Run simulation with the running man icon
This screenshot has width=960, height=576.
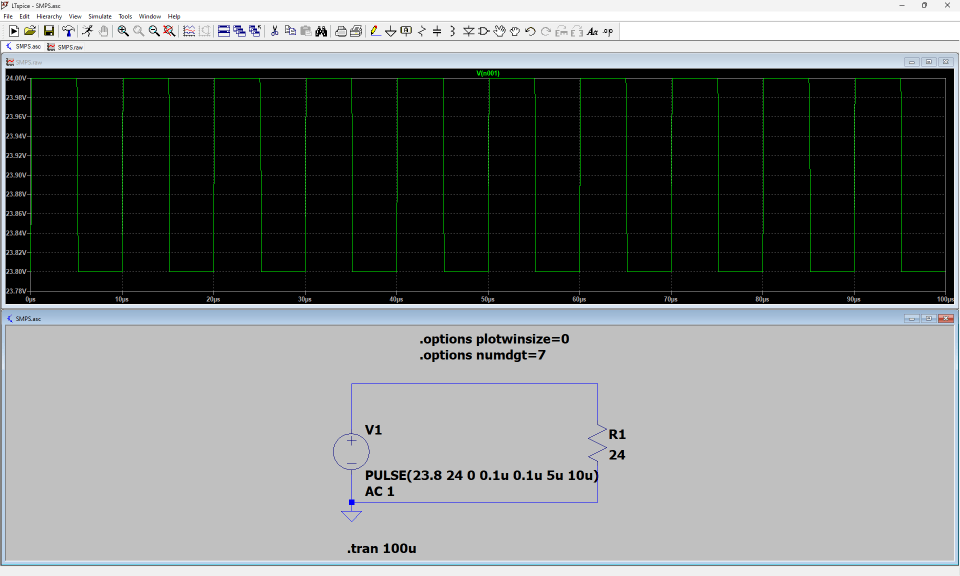point(88,31)
